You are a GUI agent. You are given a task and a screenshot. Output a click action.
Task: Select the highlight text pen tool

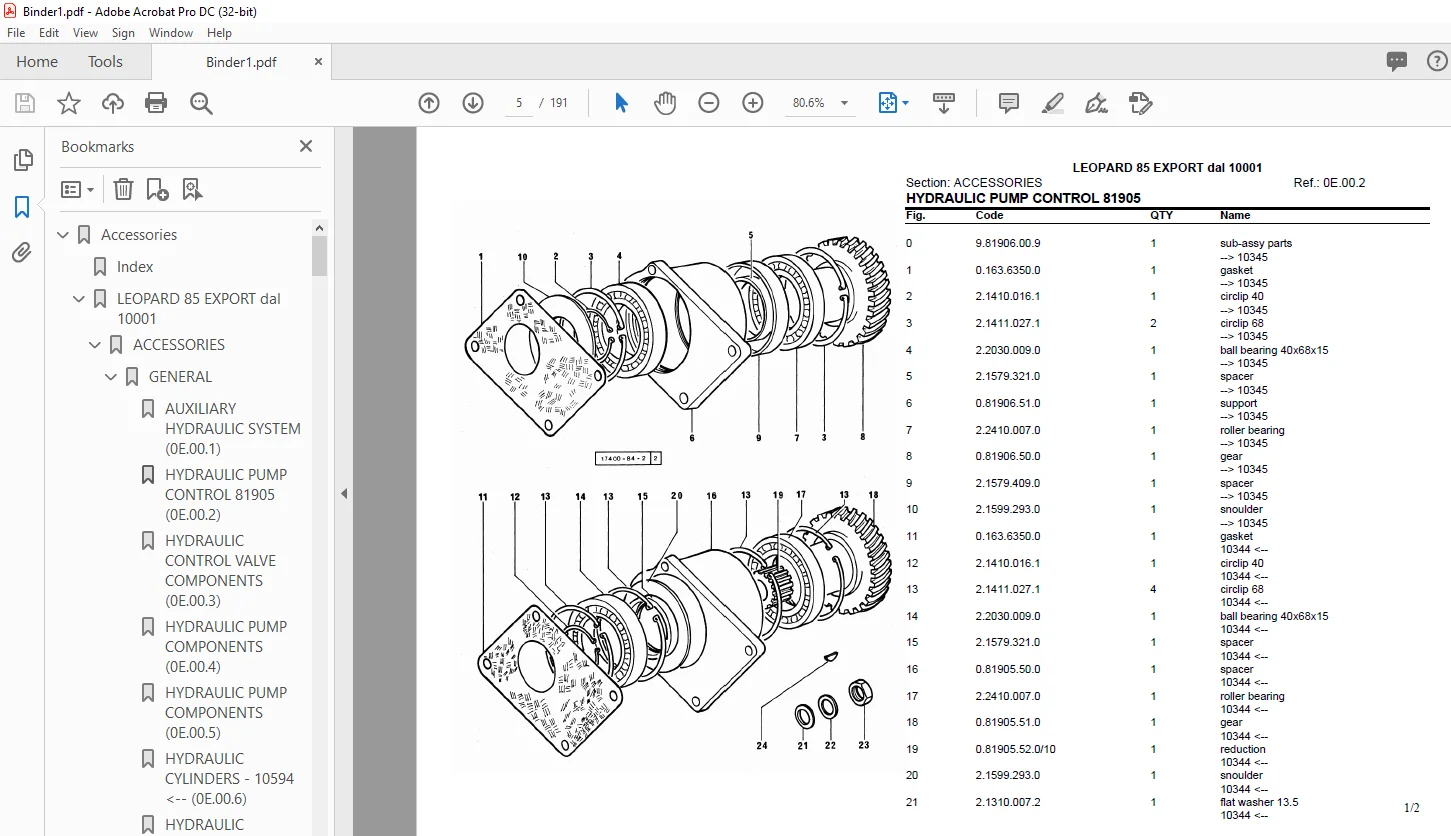tap(1052, 103)
